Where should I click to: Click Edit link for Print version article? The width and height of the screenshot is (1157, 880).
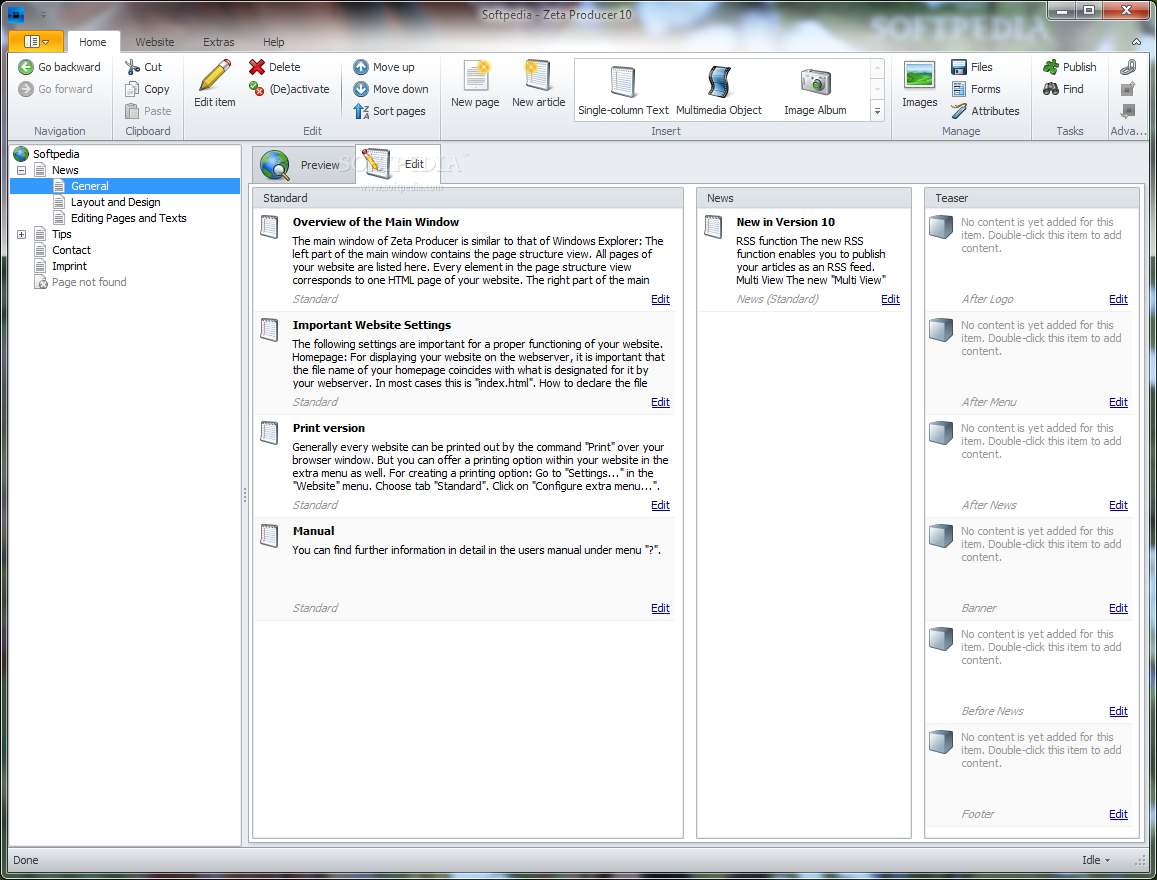pos(660,505)
